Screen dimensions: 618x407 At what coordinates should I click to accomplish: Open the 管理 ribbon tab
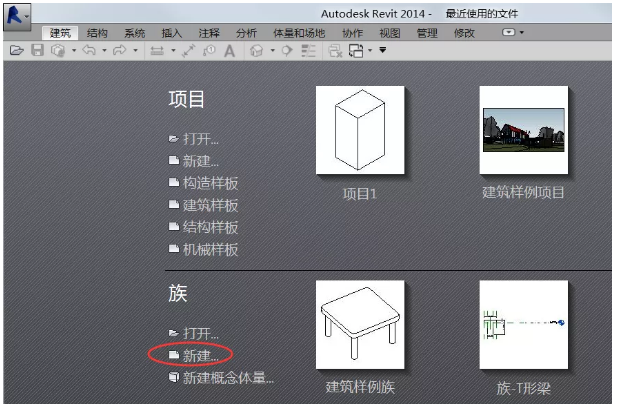tap(427, 33)
